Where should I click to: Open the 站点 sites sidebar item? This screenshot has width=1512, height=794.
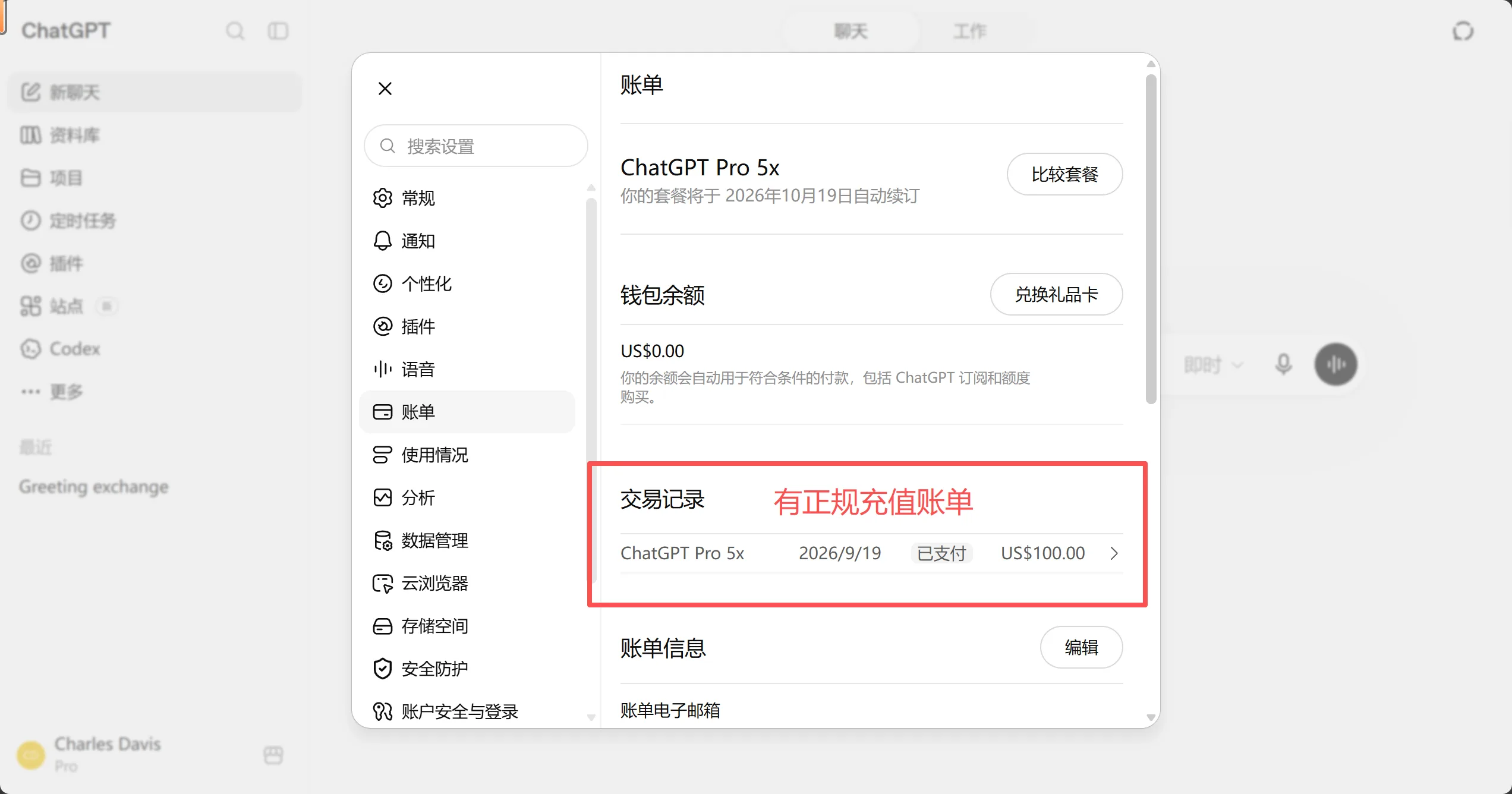pos(155,306)
